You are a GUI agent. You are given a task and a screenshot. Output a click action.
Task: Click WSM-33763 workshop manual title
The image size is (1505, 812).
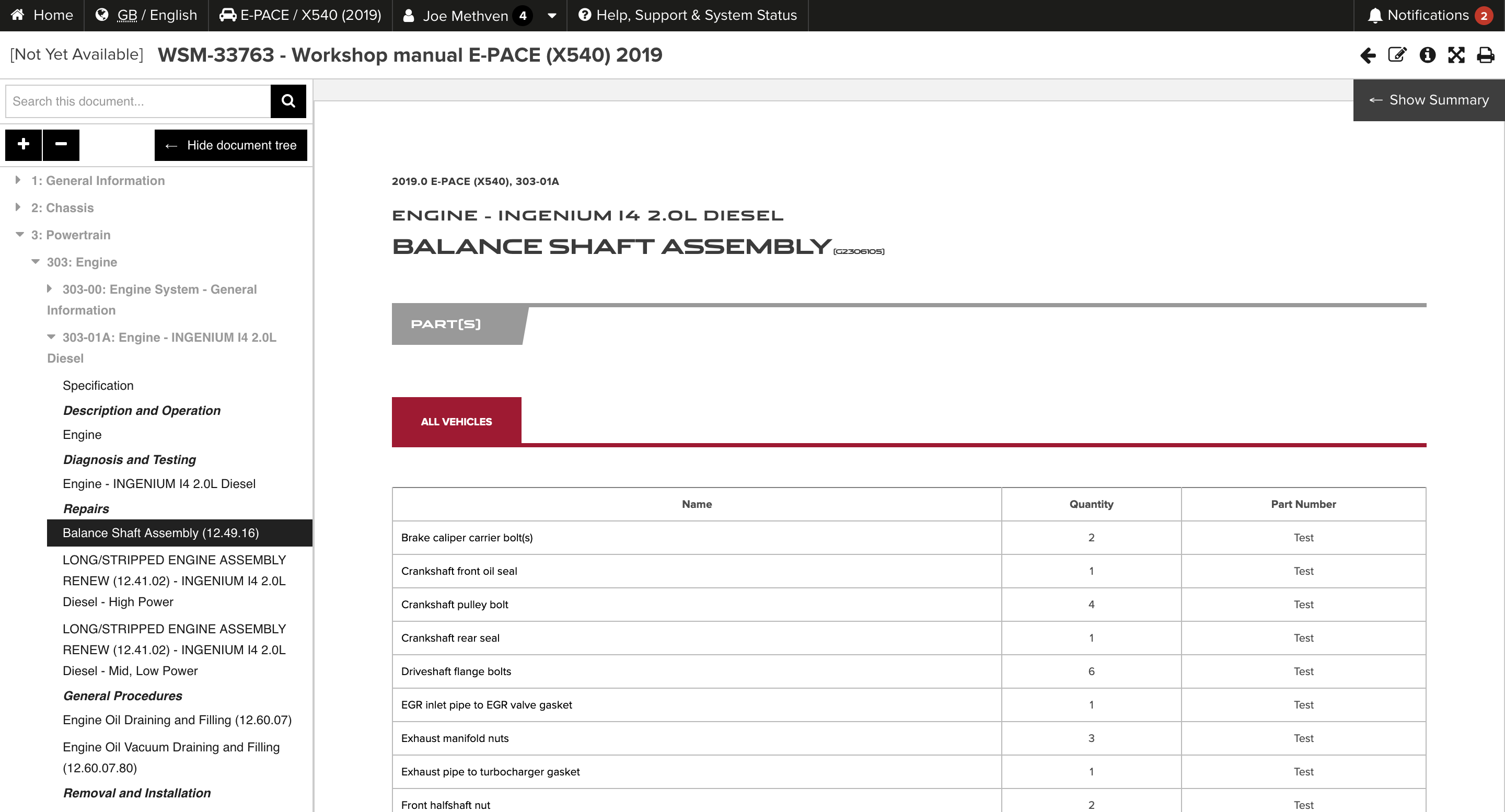(410, 55)
